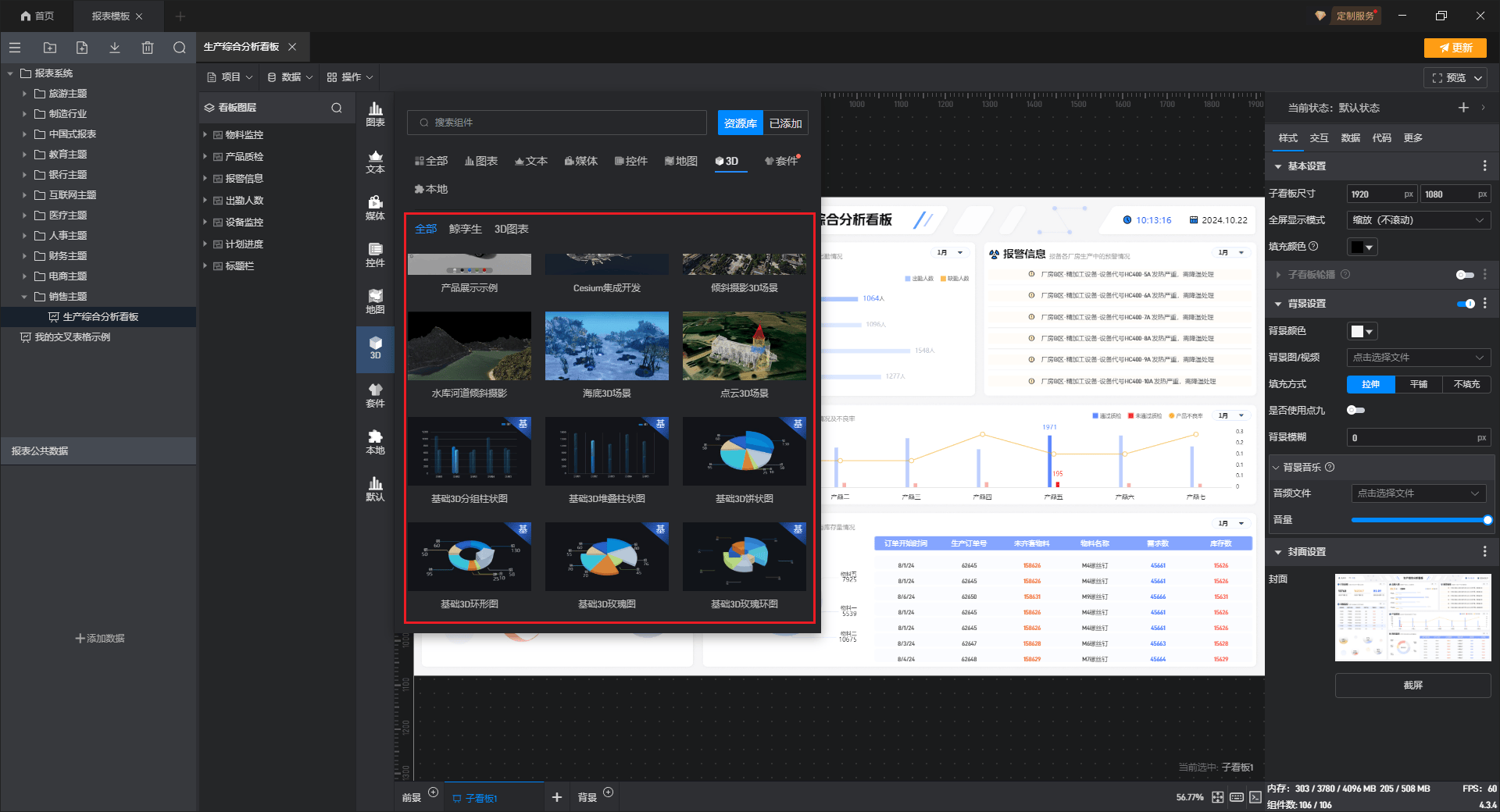1500x812 pixels.
Task: Open the 填充颜色 color swatch
Action: (x=1362, y=247)
